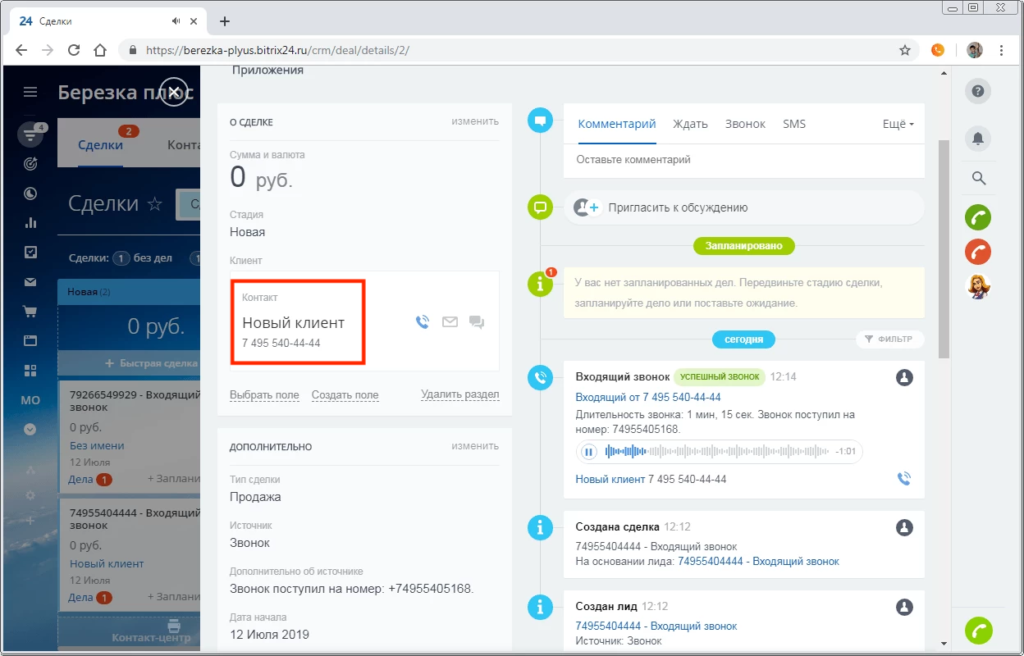Open the MO sidebar item

click(x=30, y=400)
